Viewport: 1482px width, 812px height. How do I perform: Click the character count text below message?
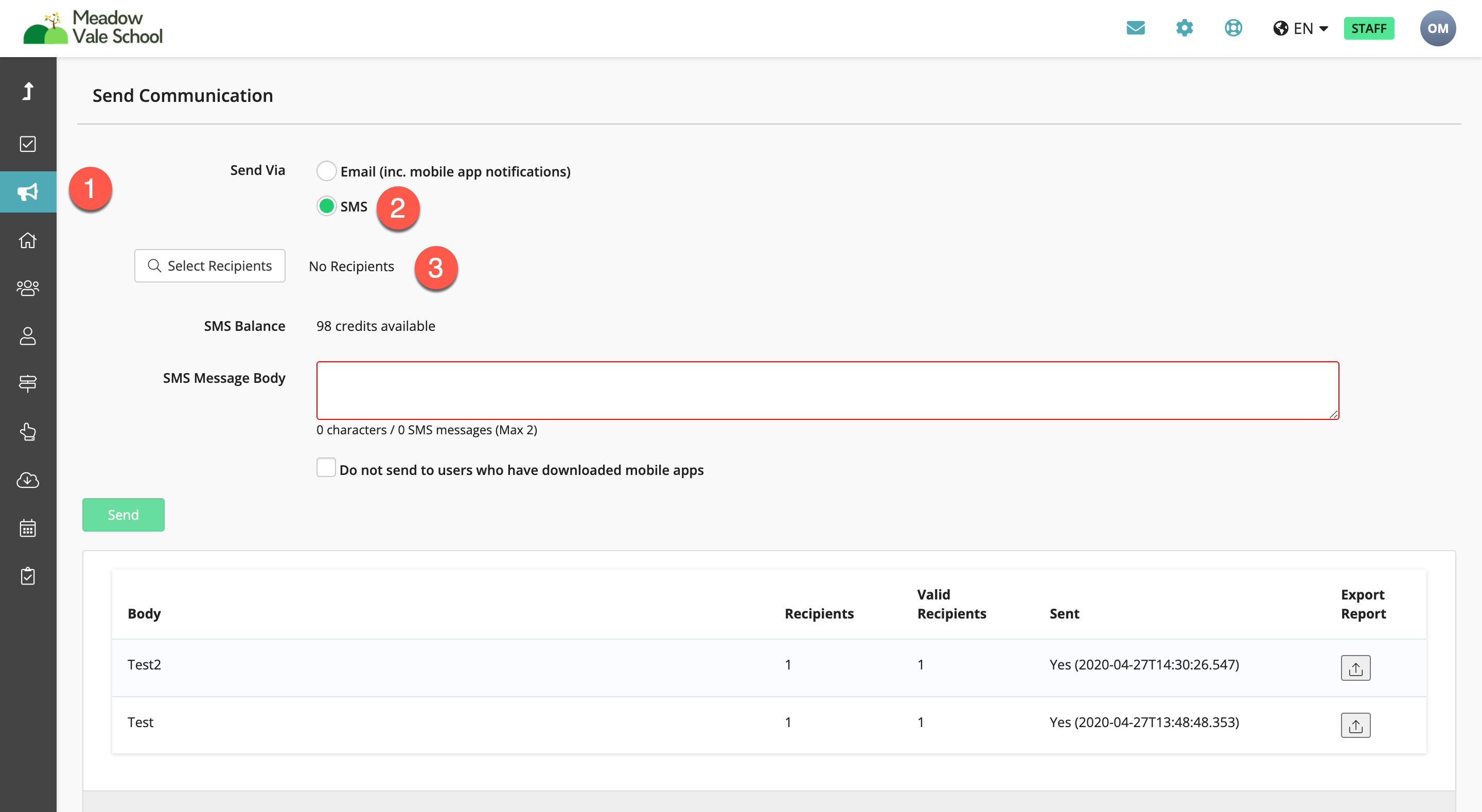427,430
